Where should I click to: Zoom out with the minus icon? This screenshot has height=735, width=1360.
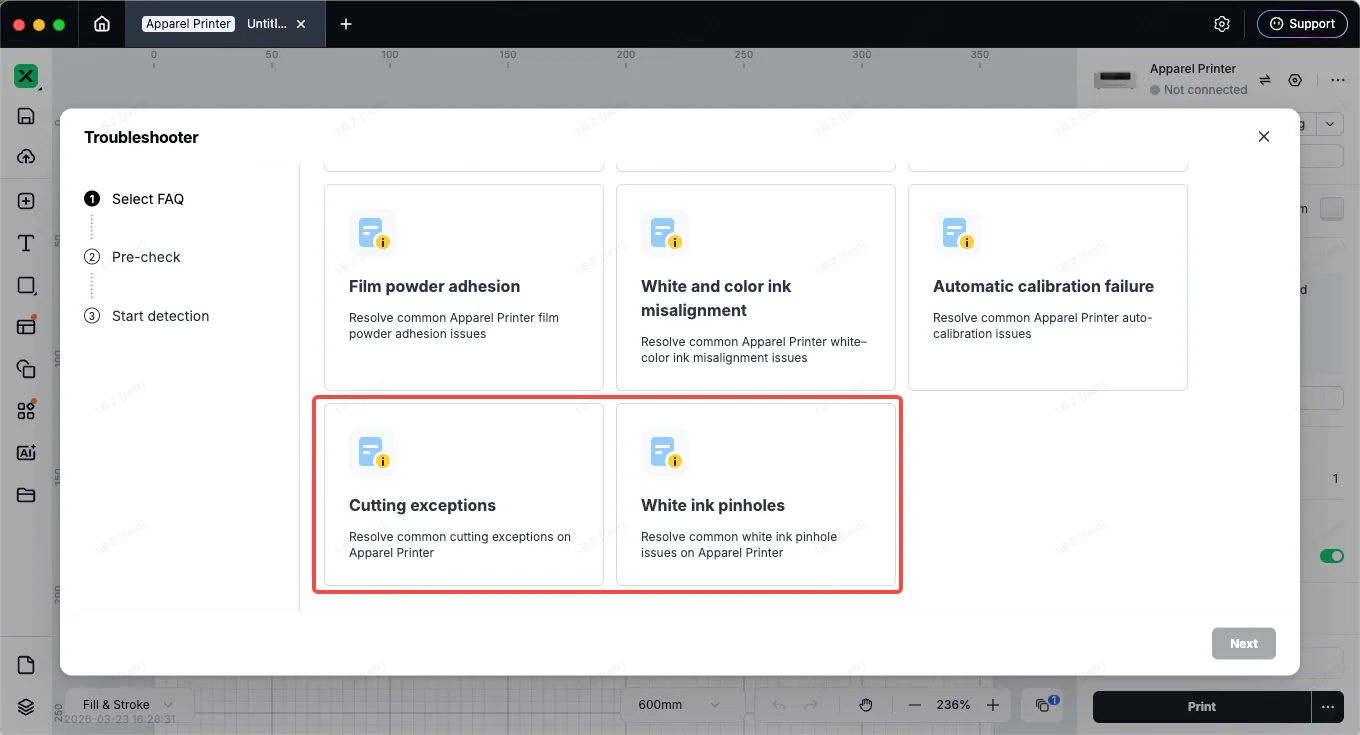click(x=915, y=705)
